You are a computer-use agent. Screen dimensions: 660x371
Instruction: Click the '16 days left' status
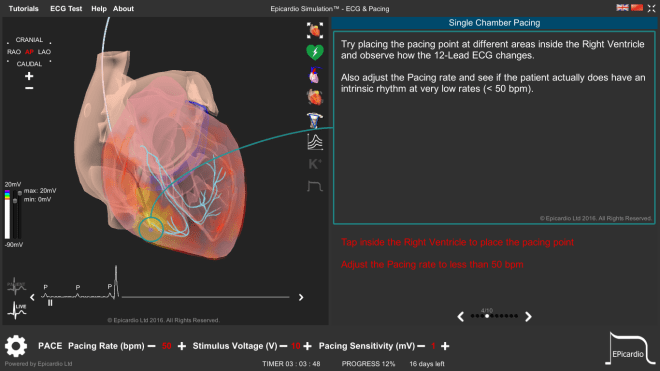(427, 364)
